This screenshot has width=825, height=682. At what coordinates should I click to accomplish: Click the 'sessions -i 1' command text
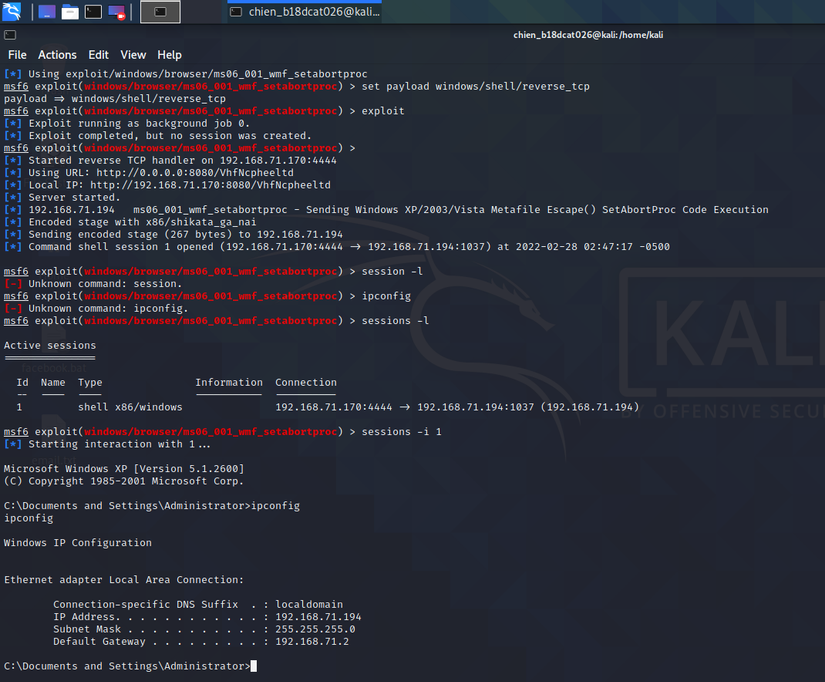click(x=401, y=432)
